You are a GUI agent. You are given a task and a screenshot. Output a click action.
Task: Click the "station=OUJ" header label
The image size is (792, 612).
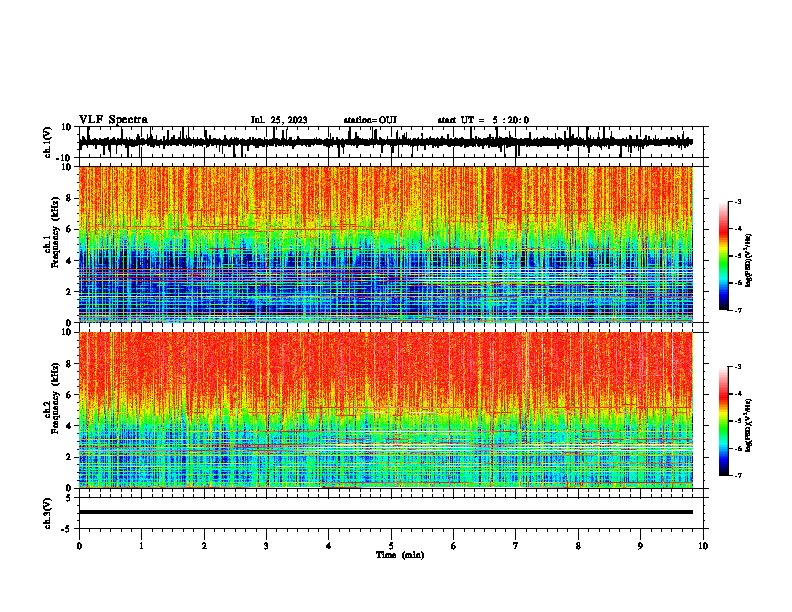pyautogui.click(x=370, y=120)
